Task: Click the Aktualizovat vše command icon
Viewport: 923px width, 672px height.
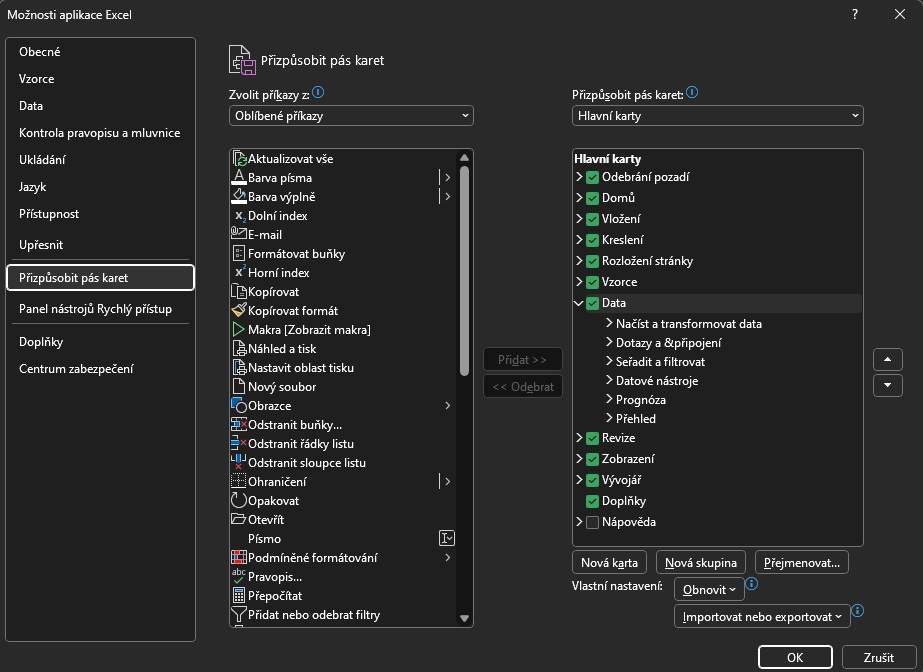Action: tap(239, 159)
